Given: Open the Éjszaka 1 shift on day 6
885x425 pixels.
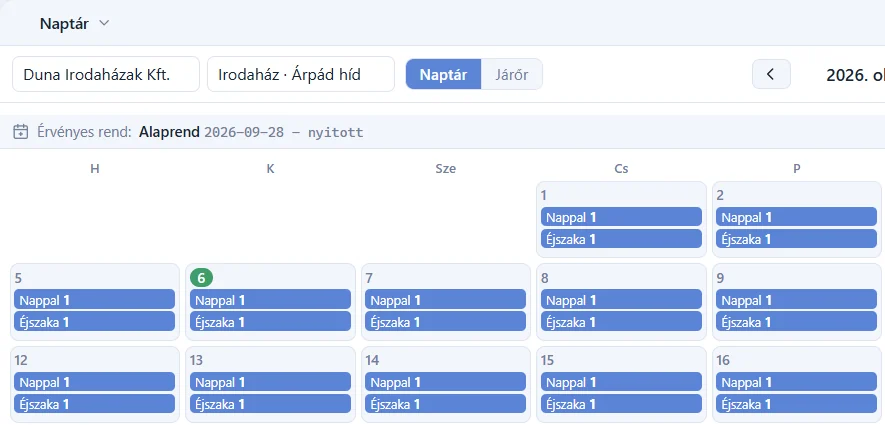Looking at the screenshot, I should pos(270,322).
